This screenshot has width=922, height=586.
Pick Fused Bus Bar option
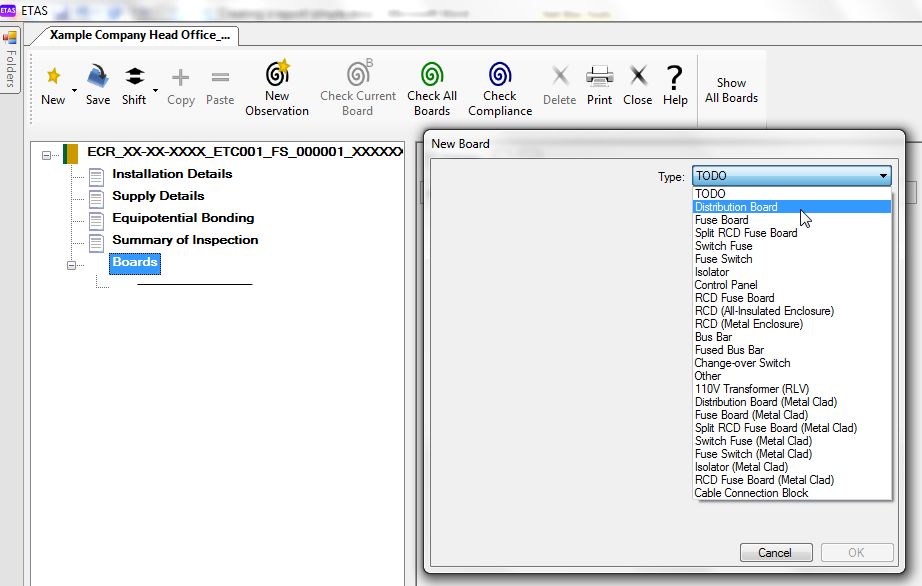(792, 350)
